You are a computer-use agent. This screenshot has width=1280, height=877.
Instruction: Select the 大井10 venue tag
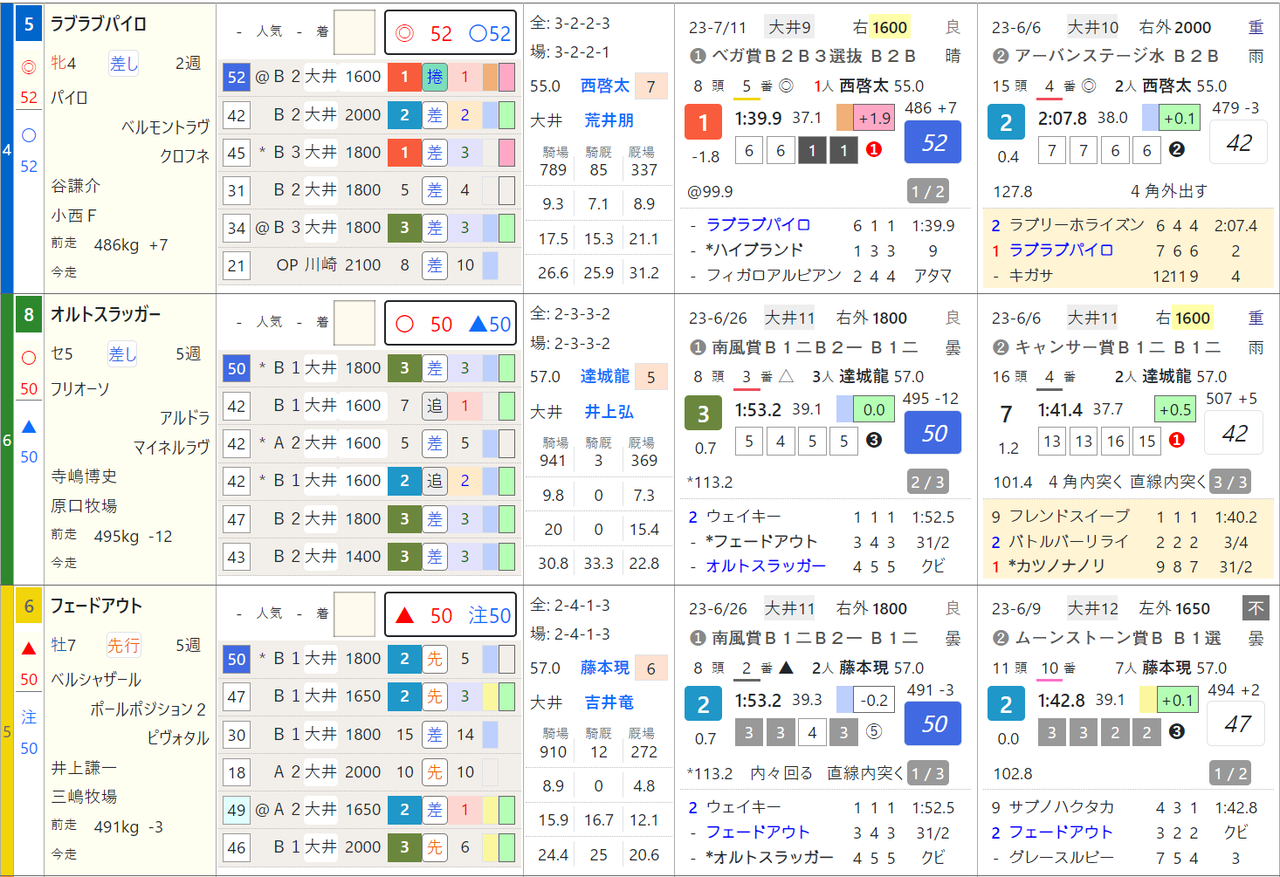pos(1092,27)
